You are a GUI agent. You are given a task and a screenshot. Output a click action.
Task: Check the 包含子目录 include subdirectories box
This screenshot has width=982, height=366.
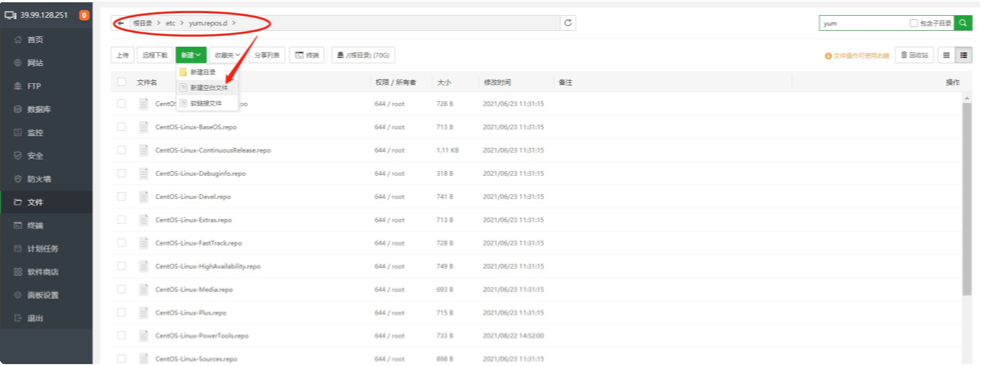(x=914, y=23)
